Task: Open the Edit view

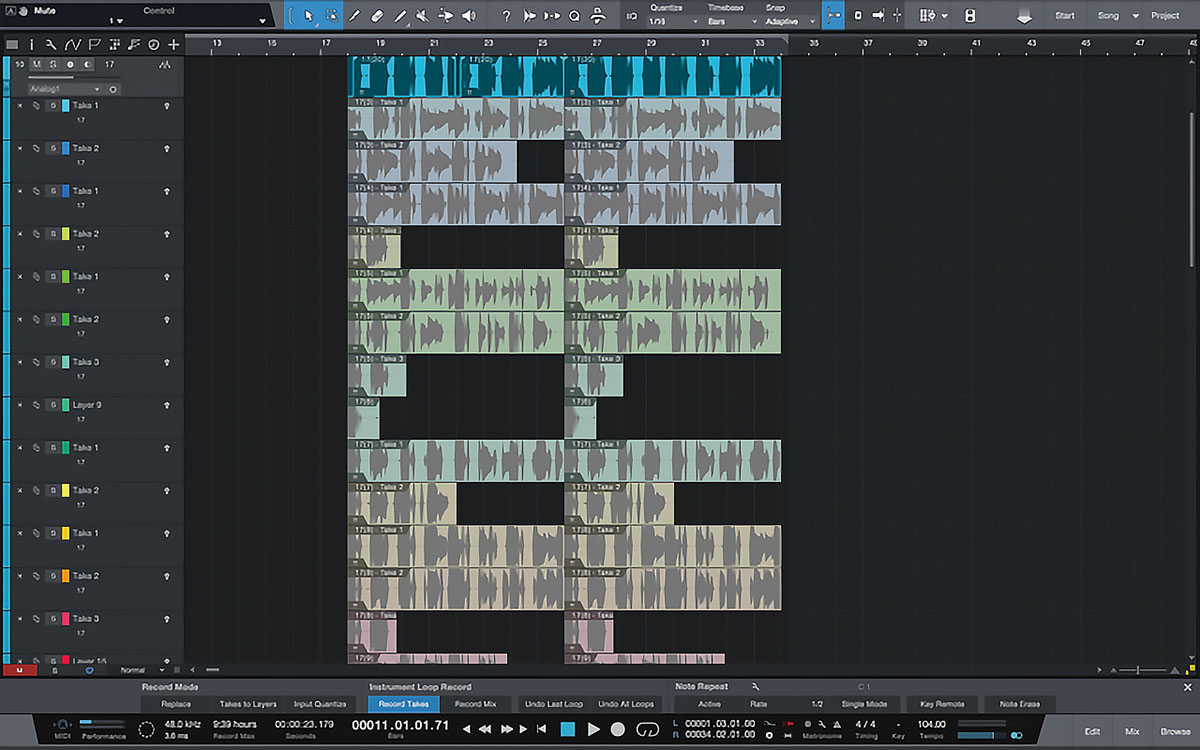Action: [x=1091, y=731]
